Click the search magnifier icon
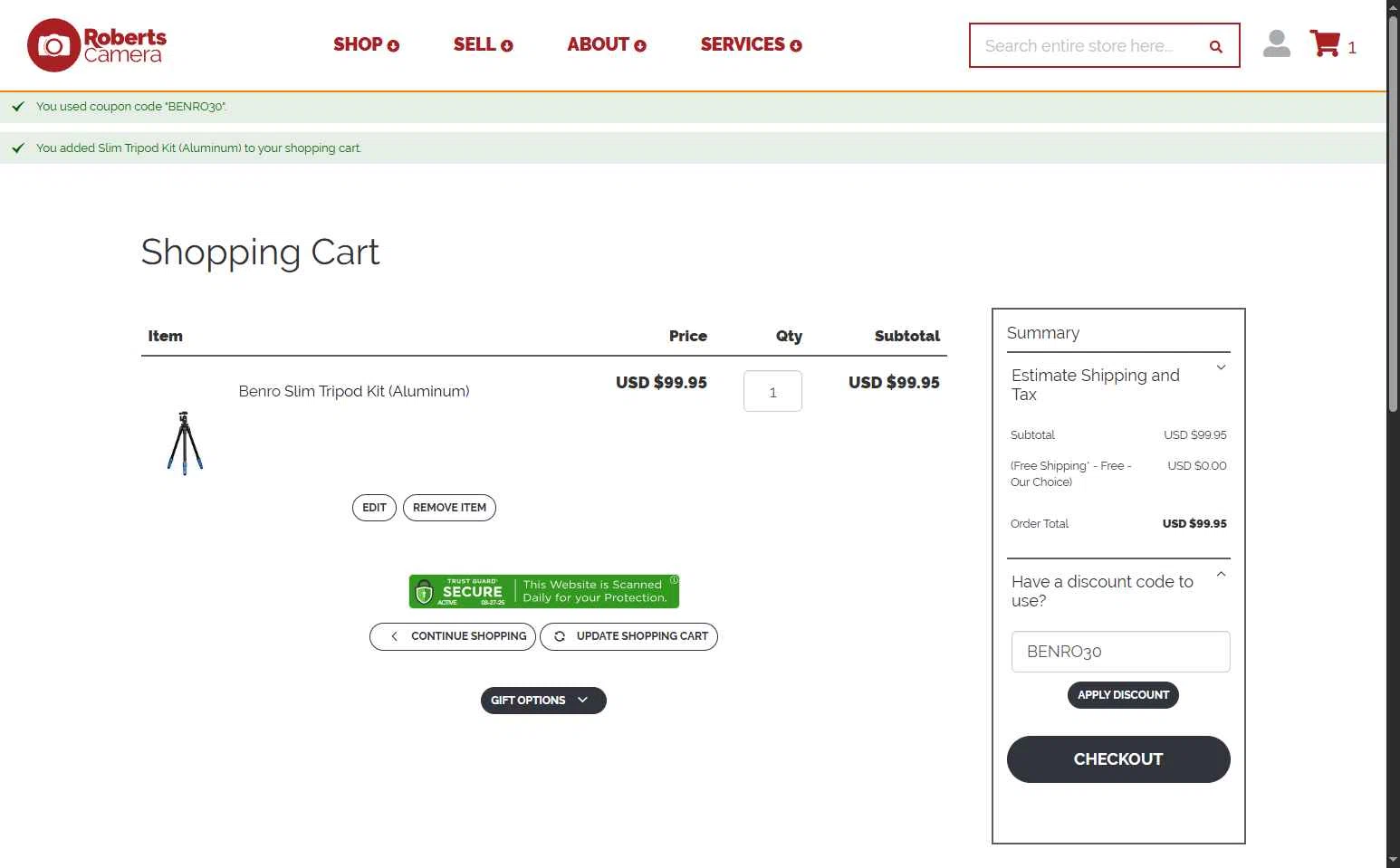 [x=1215, y=46]
